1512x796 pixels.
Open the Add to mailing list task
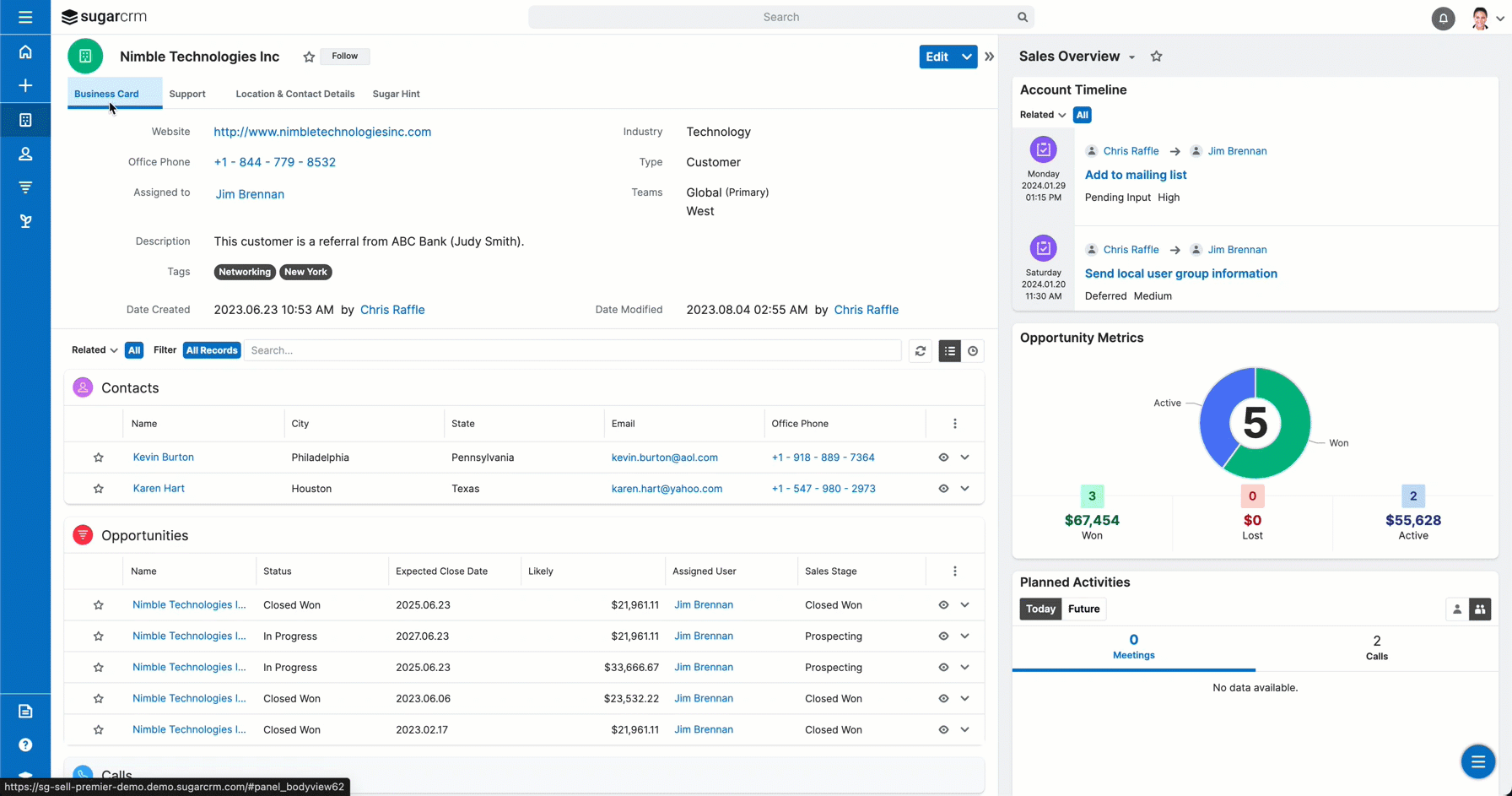(x=1136, y=175)
